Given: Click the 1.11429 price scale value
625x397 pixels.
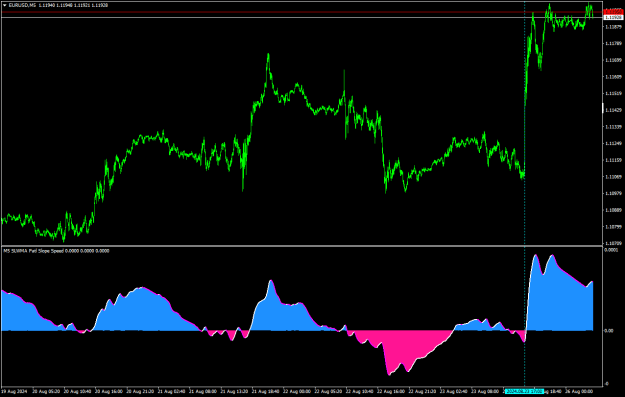Looking at the screenshot, I should click(613, 110).
